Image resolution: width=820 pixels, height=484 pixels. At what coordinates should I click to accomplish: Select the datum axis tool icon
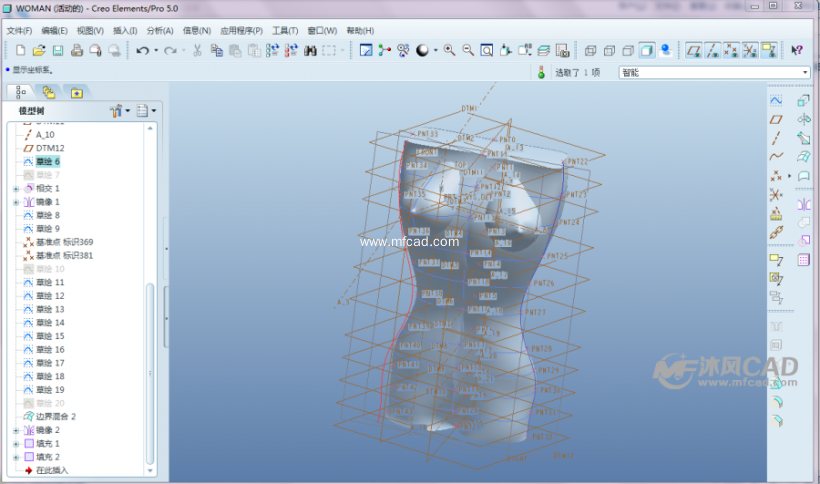(775, 137)
